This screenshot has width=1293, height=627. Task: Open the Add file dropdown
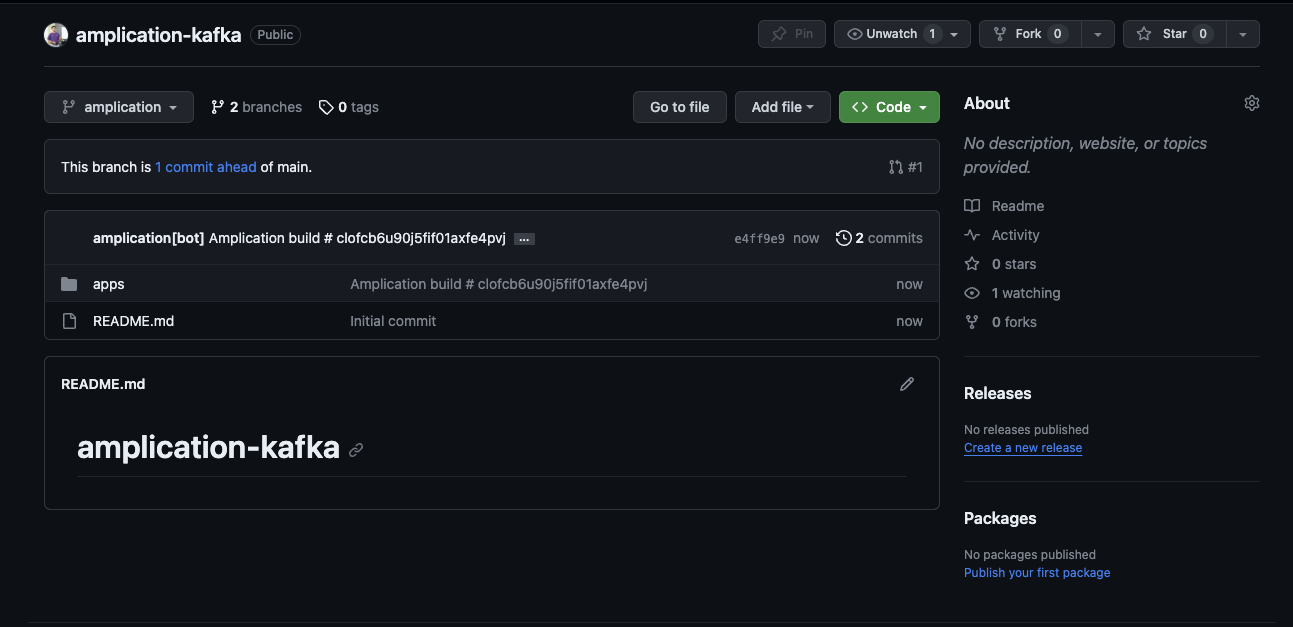click(x=783, y=107)
